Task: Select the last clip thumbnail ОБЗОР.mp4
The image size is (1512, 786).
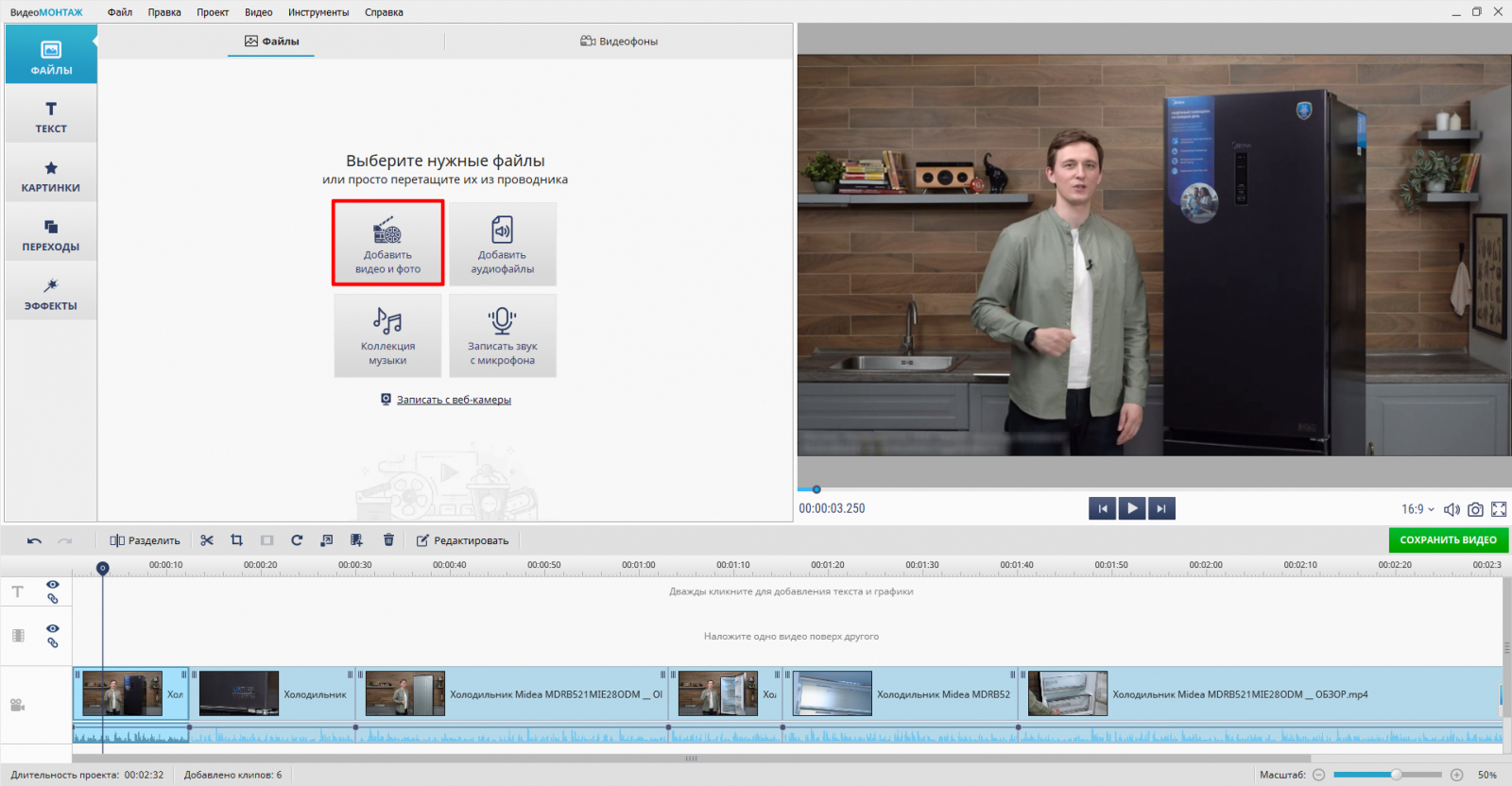Action: (1068, 694)
